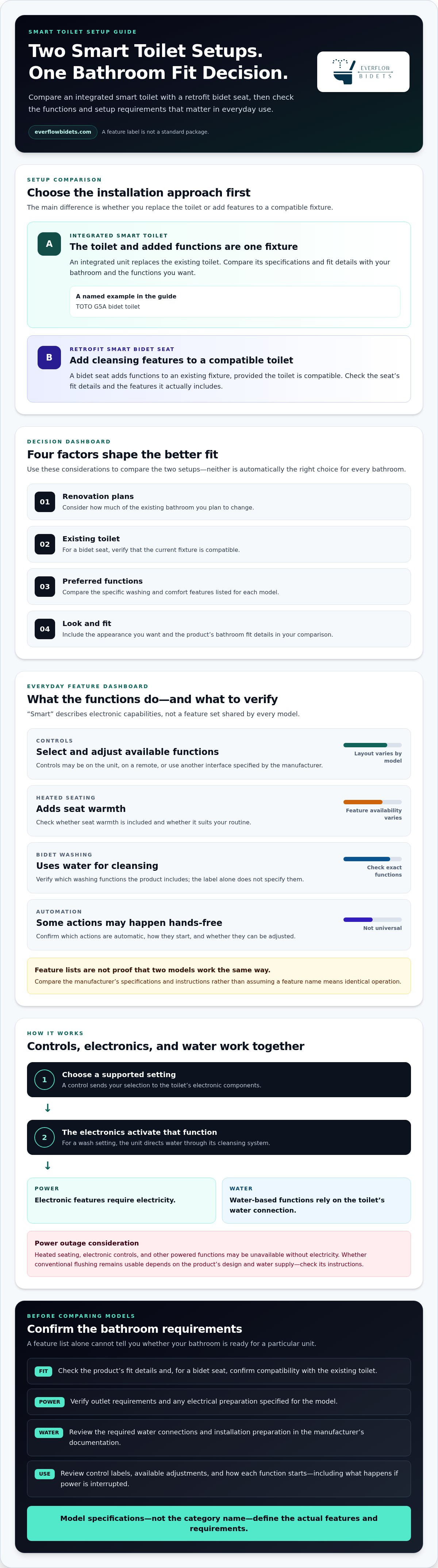The height and width of the screenshot is (1568, 438).
Task: Click step 1 circle Choose a supported setting
Action: pyautogui.click(x=45, y=1079)
